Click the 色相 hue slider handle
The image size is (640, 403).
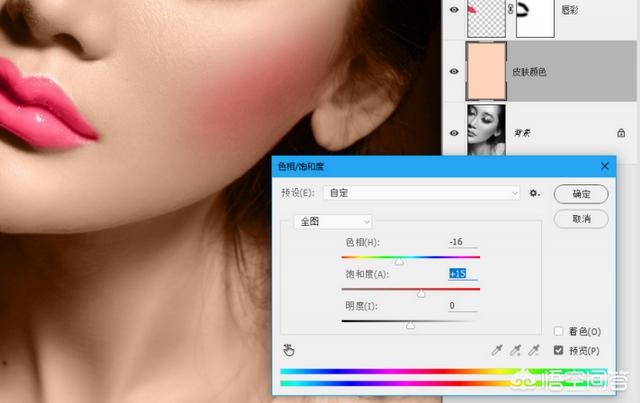tap(399, 261)
